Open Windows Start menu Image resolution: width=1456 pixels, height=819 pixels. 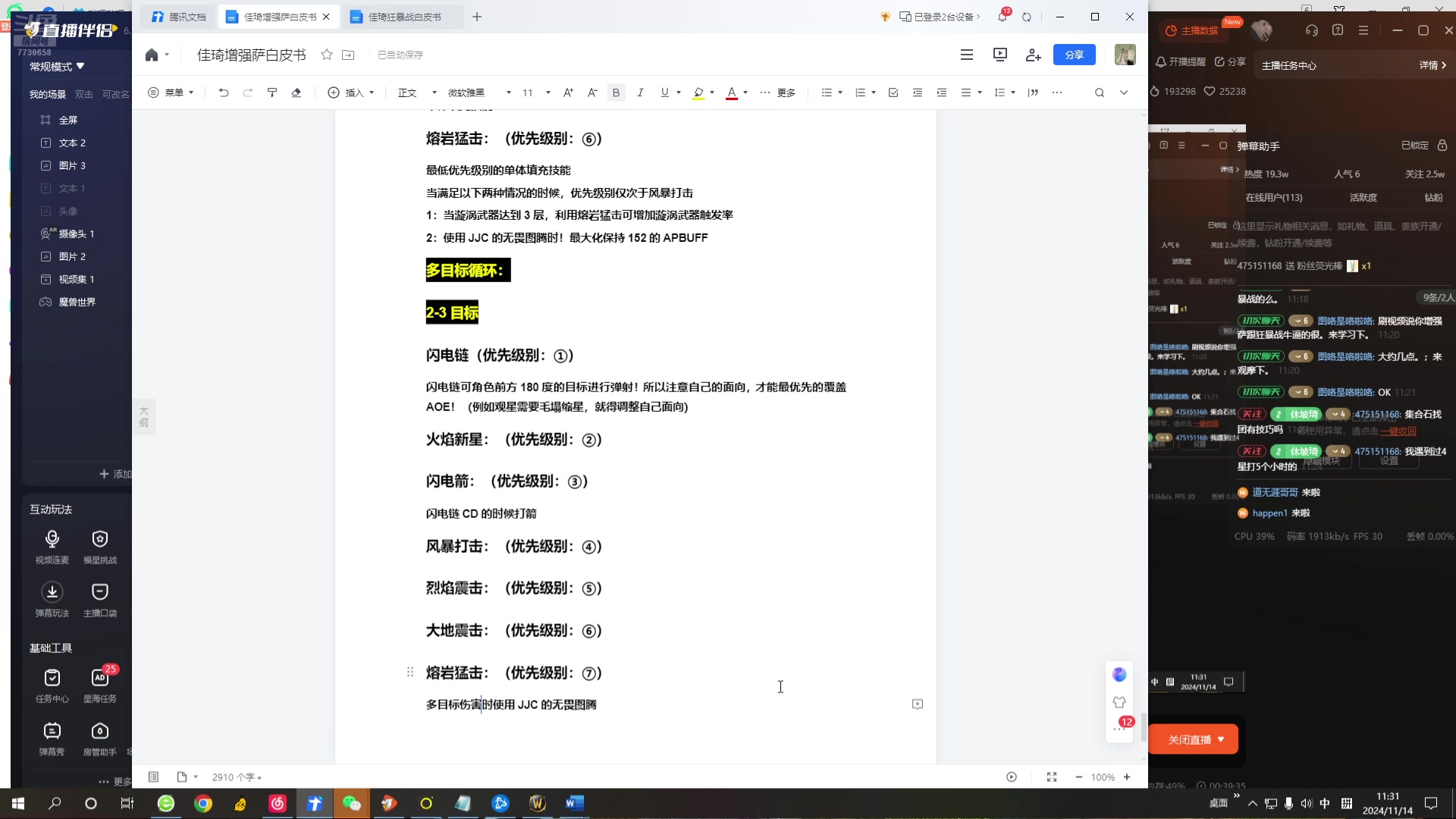click(17, 803)
